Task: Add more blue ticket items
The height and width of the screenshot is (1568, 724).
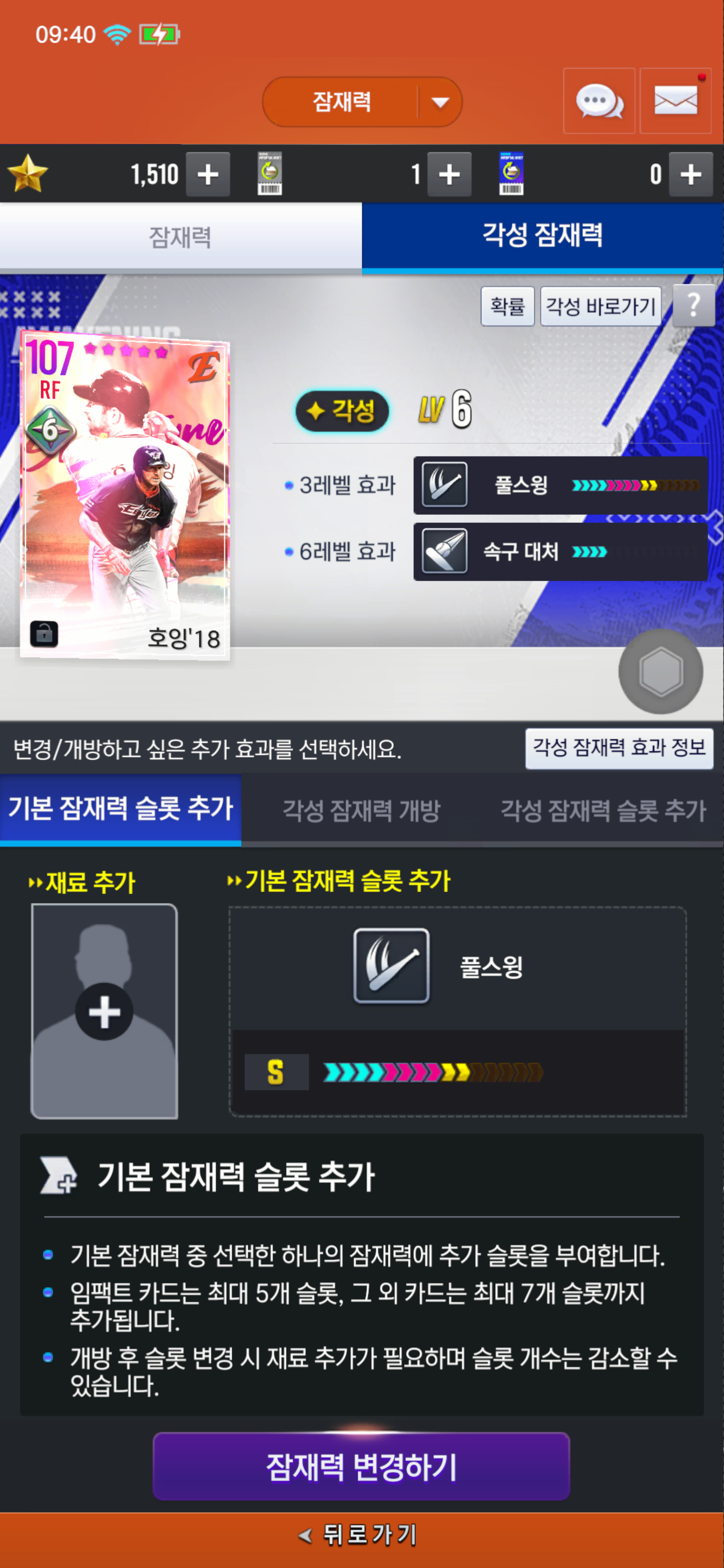Action: coord(690,175)
